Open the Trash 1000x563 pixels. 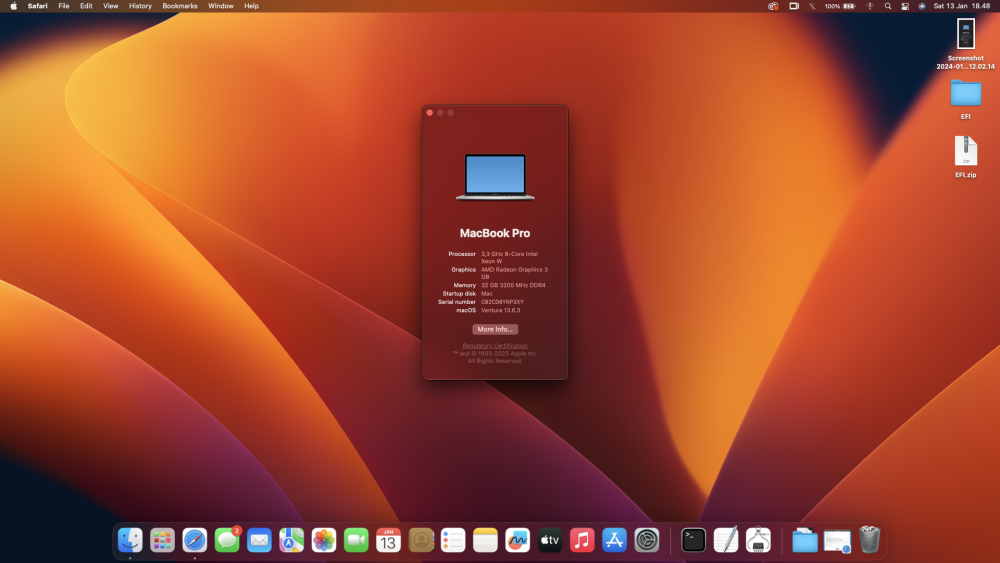[870, 539]
